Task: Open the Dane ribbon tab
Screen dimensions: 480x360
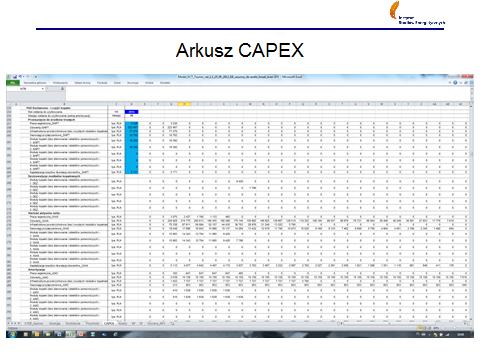Action: click(117, 83)
